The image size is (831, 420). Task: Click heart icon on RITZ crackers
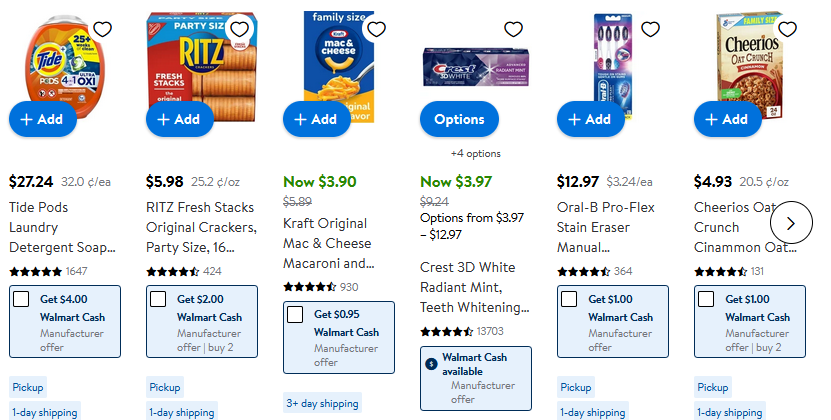239,29
